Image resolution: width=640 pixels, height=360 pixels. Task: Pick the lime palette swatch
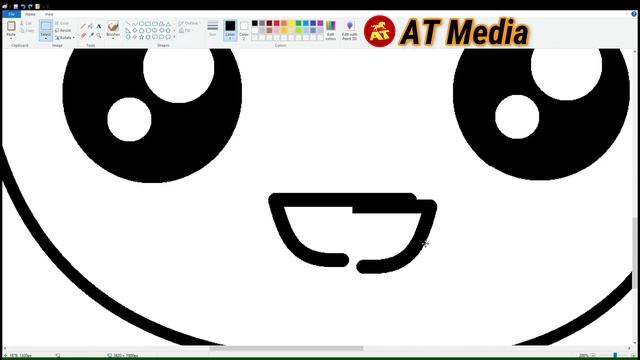299,31
